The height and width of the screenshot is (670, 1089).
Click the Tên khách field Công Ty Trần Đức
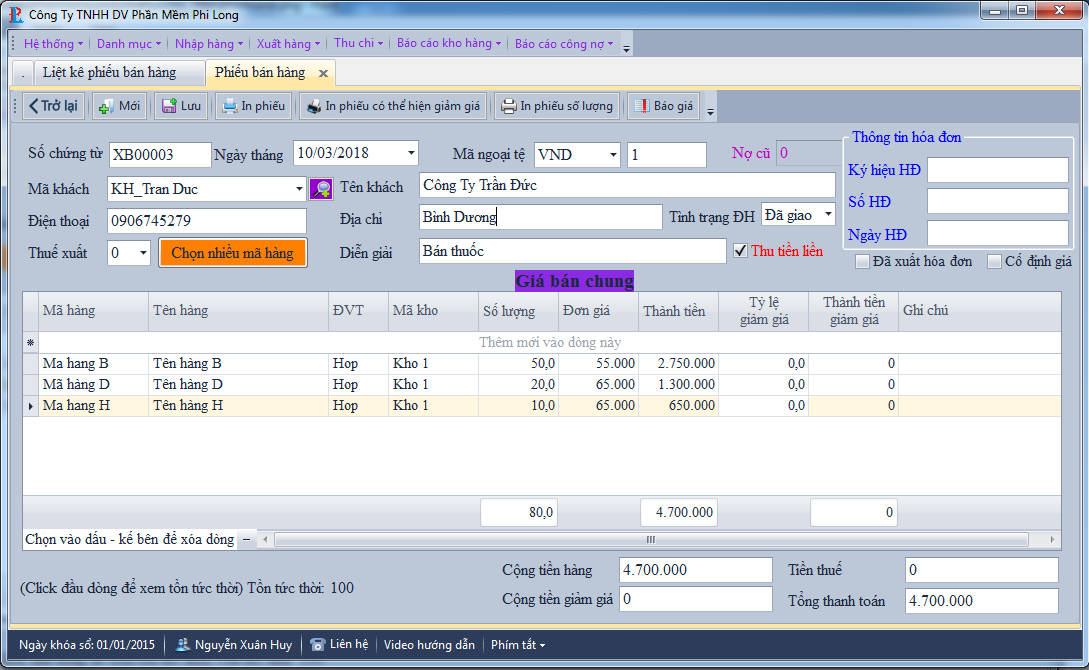(x=627, y=185)
